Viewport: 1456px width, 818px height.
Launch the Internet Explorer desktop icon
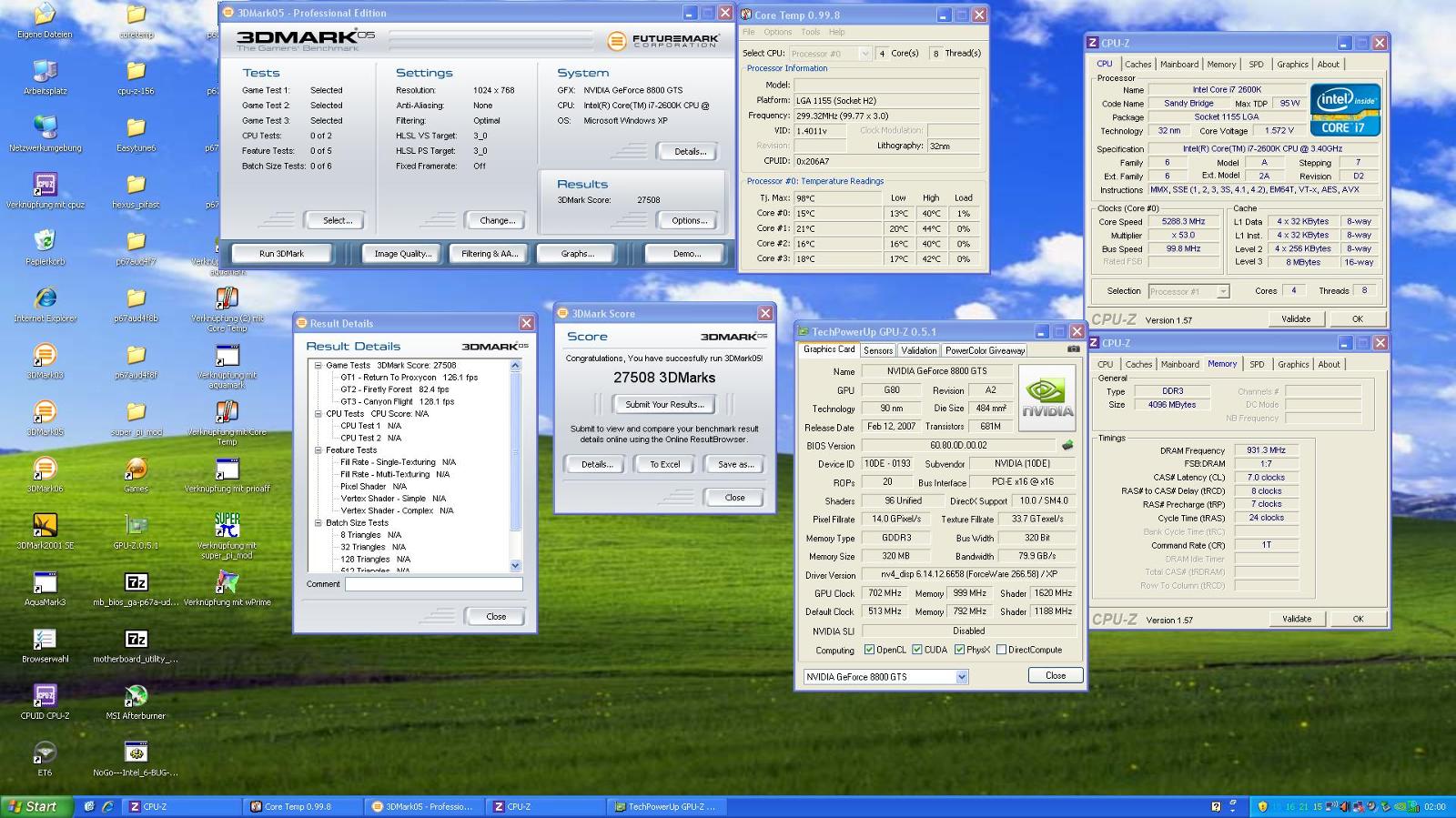click(45, 298)
